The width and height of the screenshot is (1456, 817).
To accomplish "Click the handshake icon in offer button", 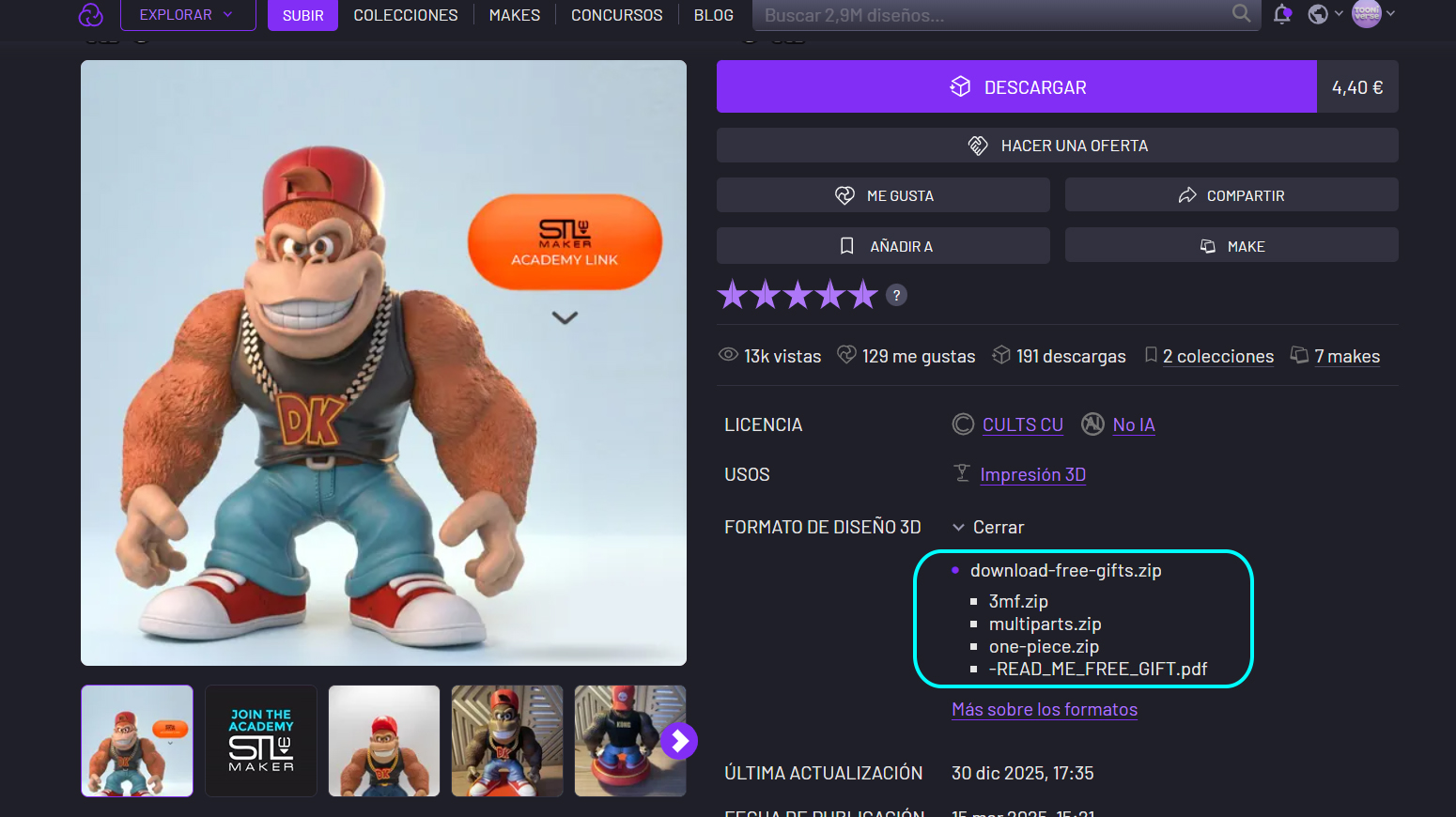I will coord(978,146).
